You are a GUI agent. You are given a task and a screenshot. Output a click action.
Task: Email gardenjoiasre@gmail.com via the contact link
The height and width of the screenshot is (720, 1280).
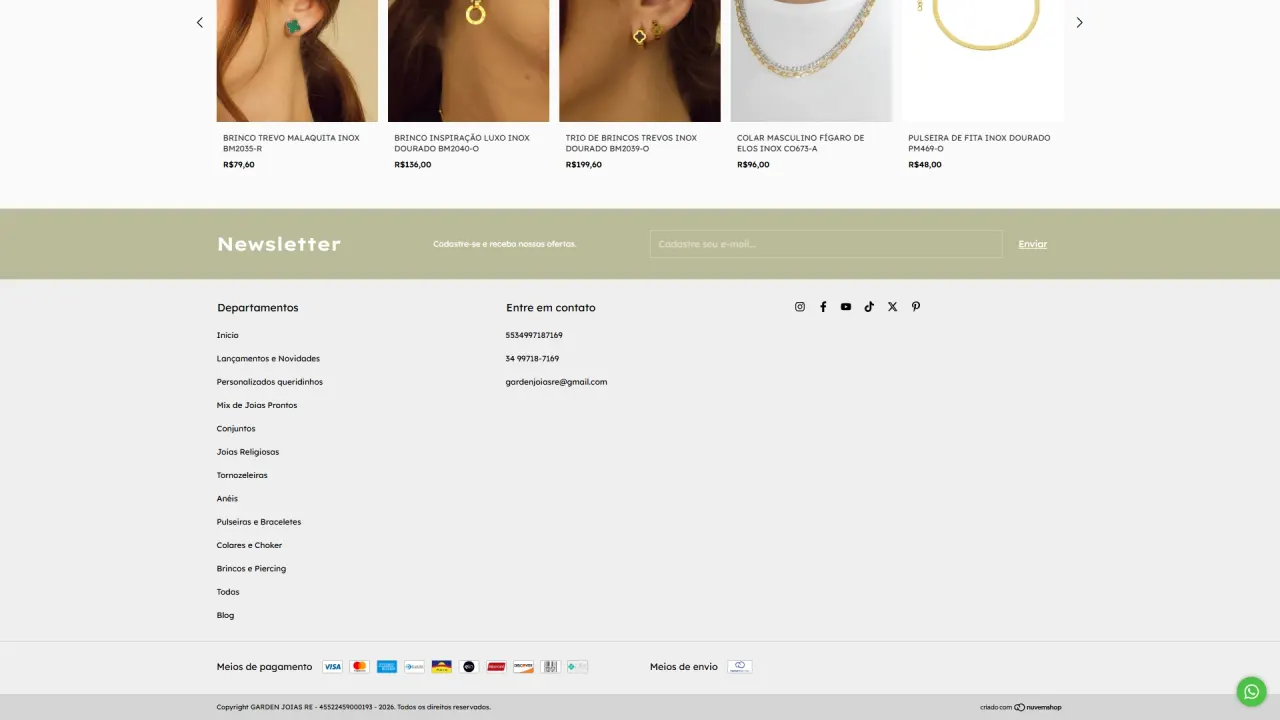[x=556, y=382]
